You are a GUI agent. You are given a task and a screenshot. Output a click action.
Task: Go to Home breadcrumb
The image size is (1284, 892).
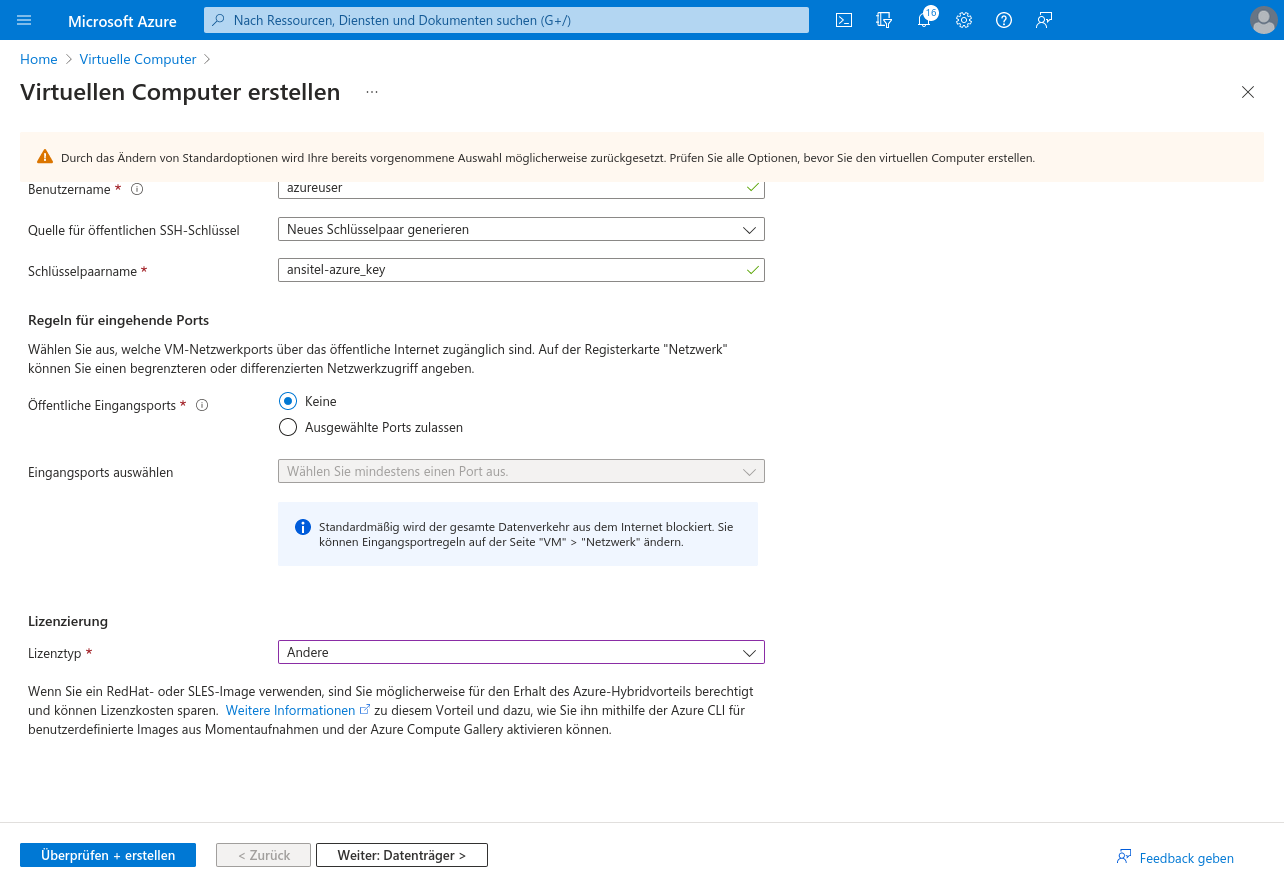(x=39, y=59)
